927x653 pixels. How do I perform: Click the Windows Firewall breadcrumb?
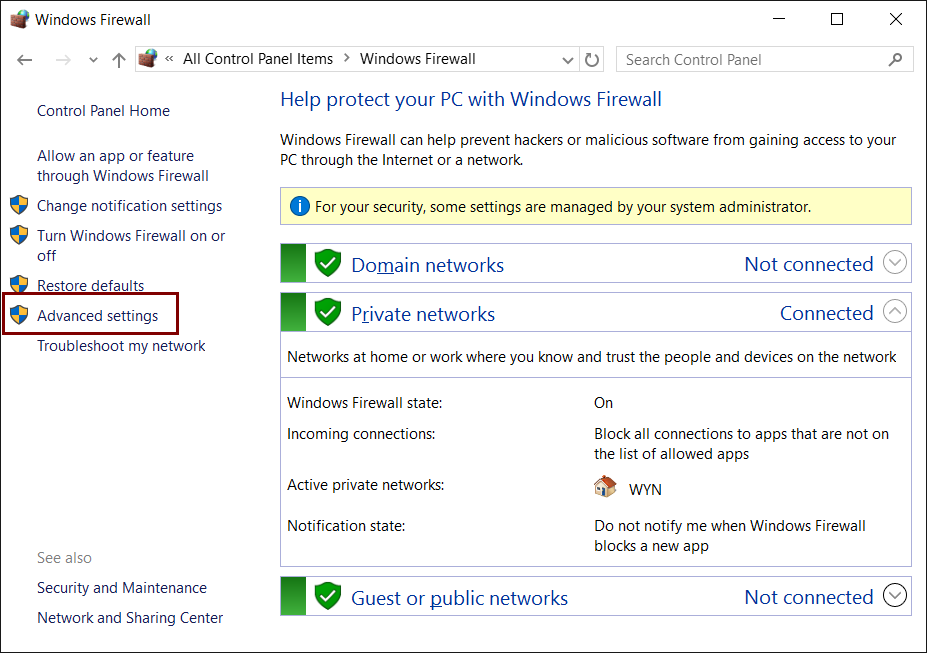(418, 59)
